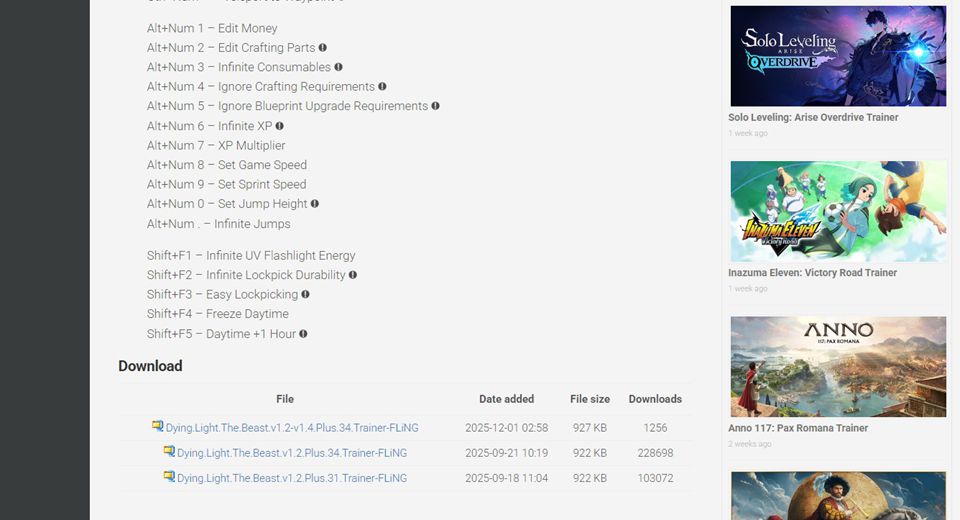Open Solo Leveling: Arise Overdrive Trainer link
The width and height of the screenshot is (960, 520).
(x=813, y=117)
